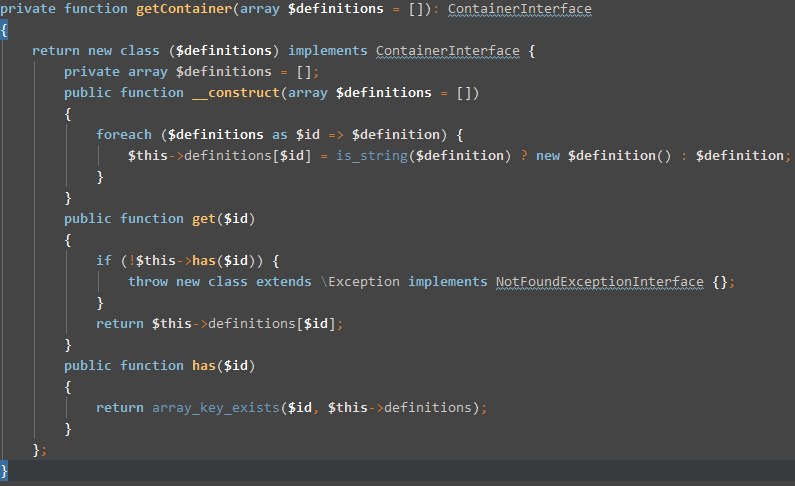Click 'return $this->definitions[$id];' line
This screenshot has height=486, width=795.
tap(220, 324)
